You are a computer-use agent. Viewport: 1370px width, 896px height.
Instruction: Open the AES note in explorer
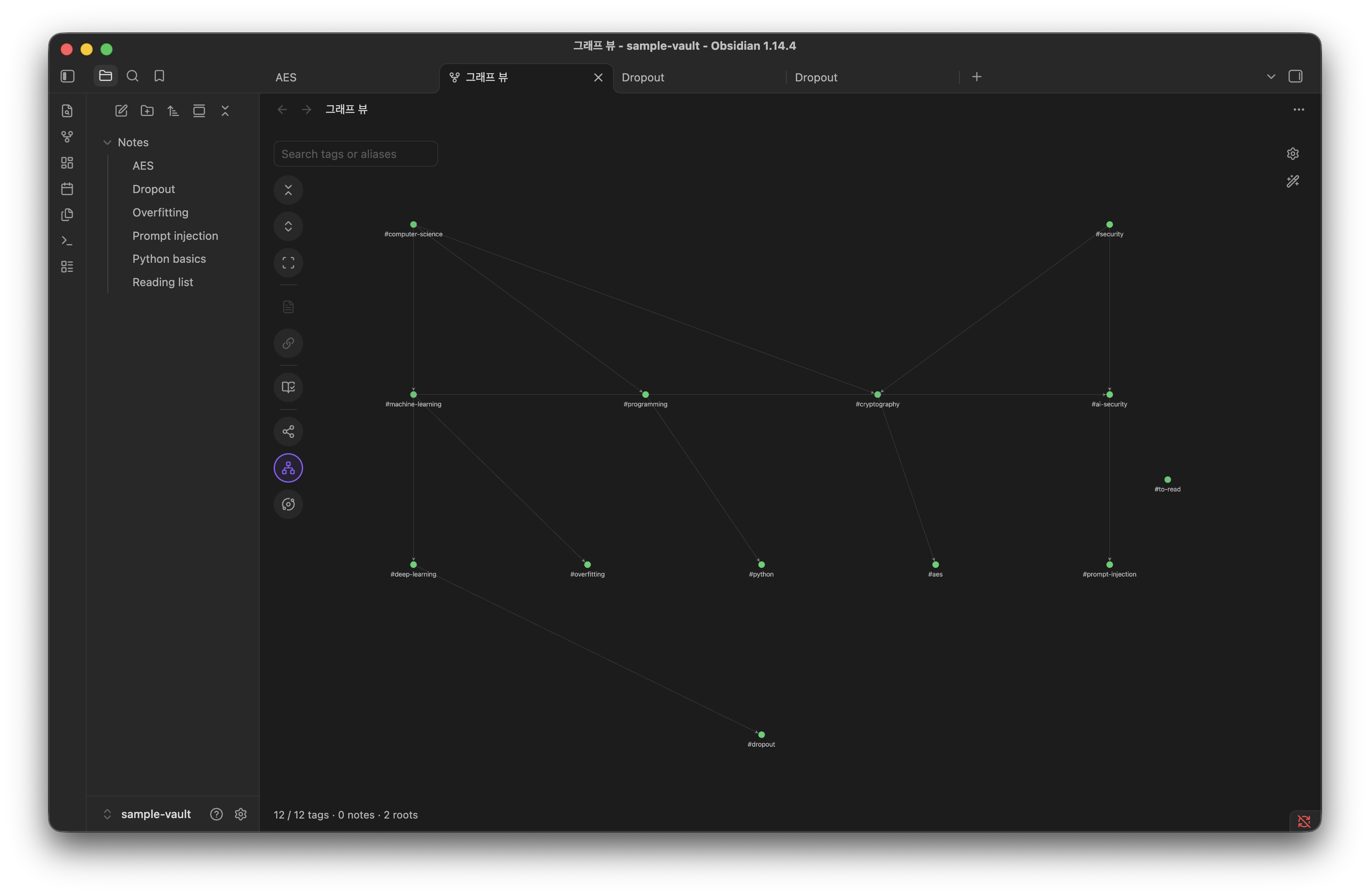click(x=143, y=166)
